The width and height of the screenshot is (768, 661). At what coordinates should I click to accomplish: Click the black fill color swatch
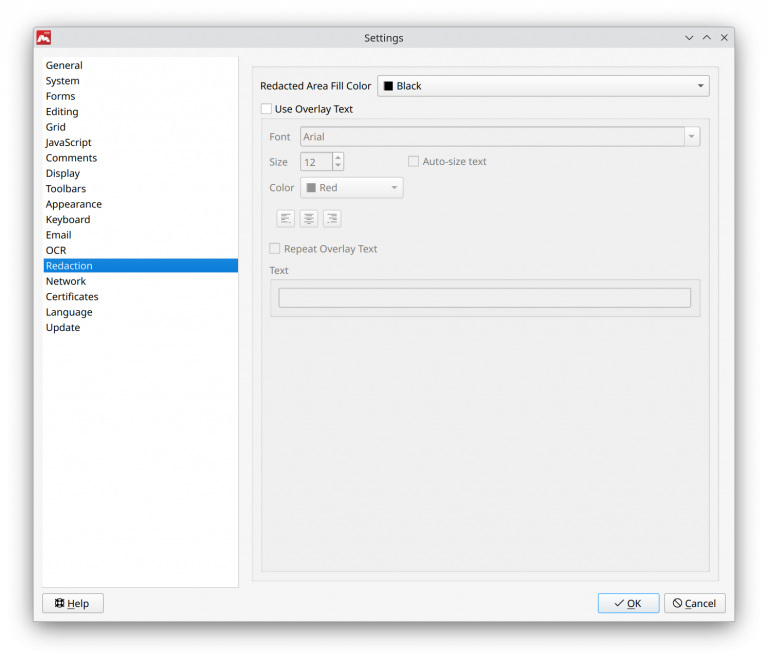click(x=388, y=86)
